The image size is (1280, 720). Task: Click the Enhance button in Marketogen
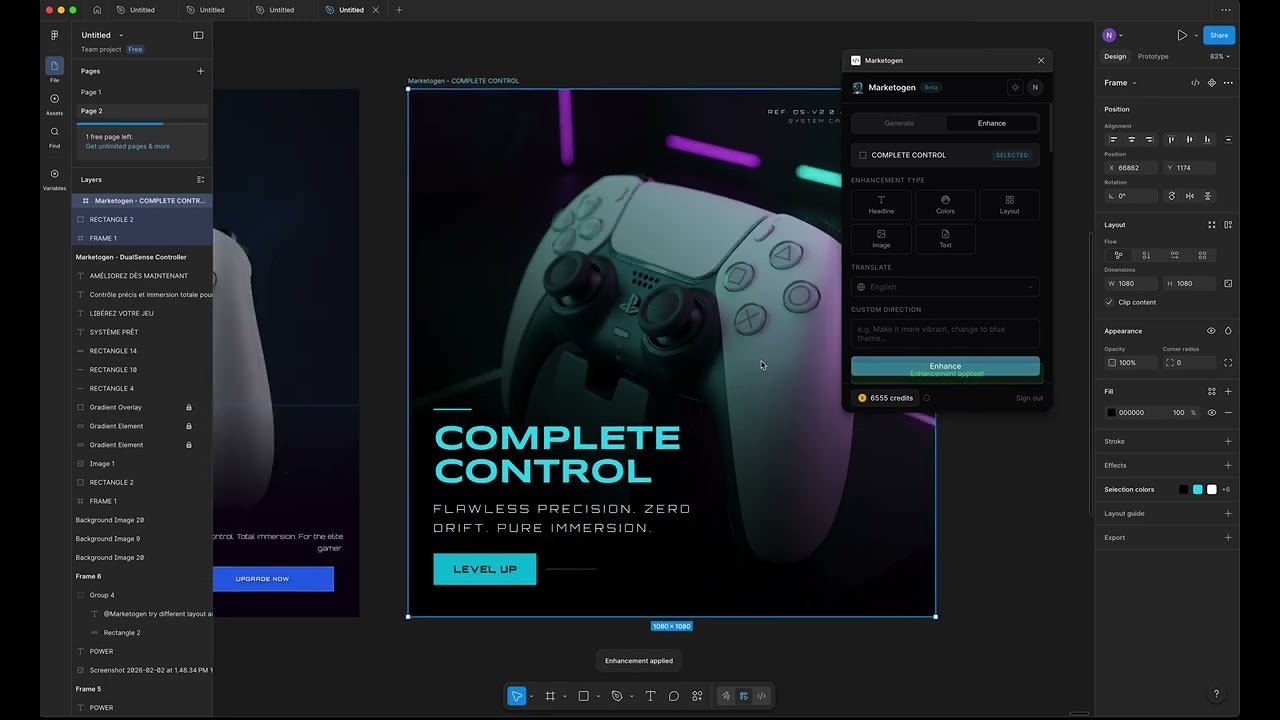point(945,366)
